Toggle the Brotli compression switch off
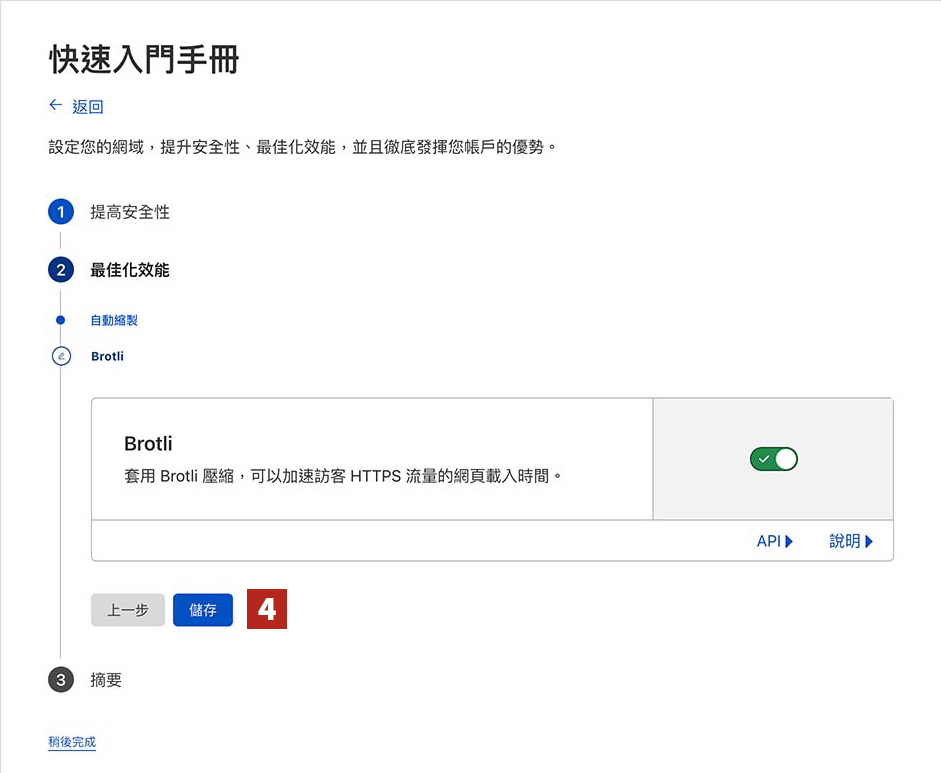 coord(774,459)
